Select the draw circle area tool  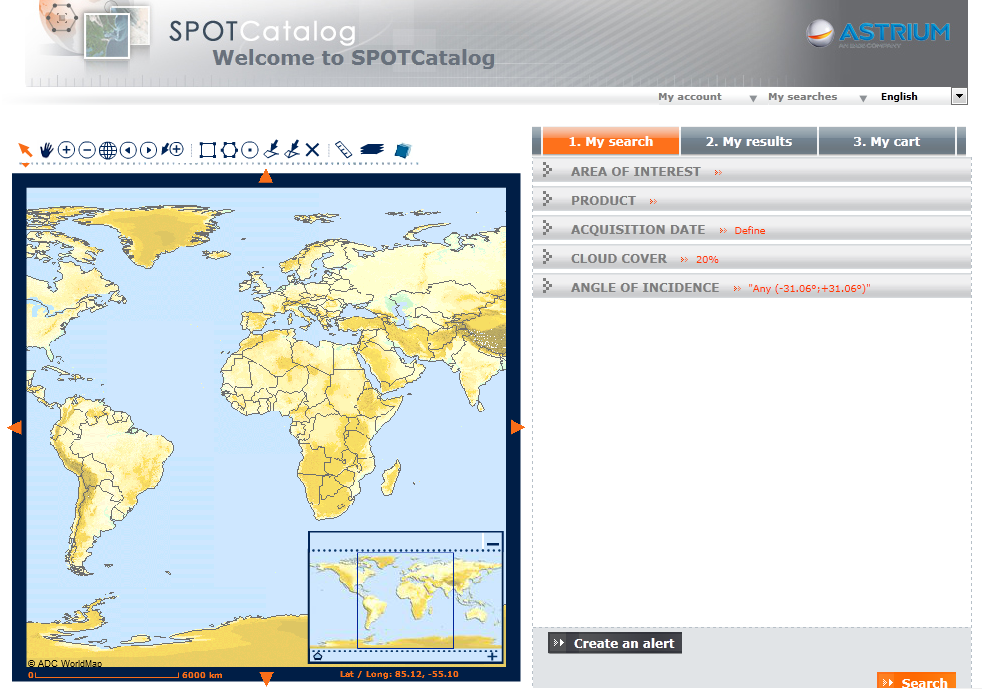click(250, 150)
